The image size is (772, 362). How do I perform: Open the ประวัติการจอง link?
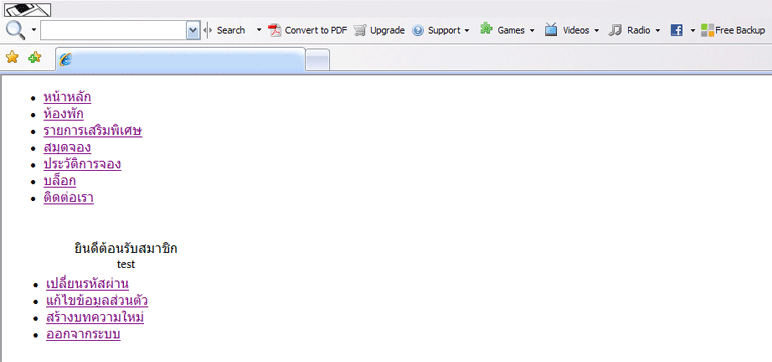(x=82, y=164)
